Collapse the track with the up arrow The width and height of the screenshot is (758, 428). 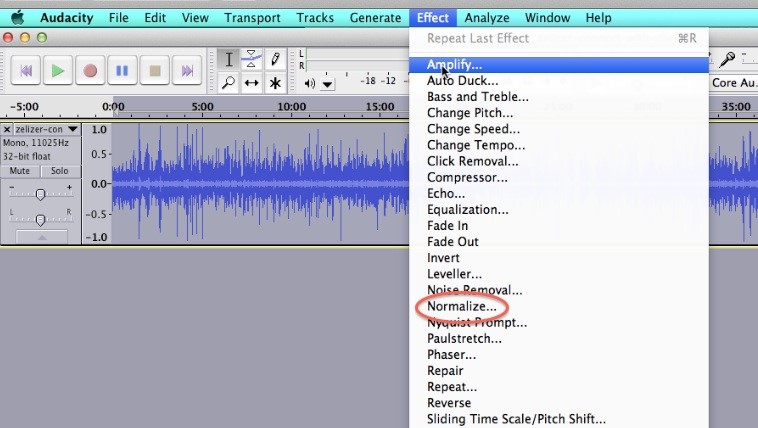tap(42, 237)
